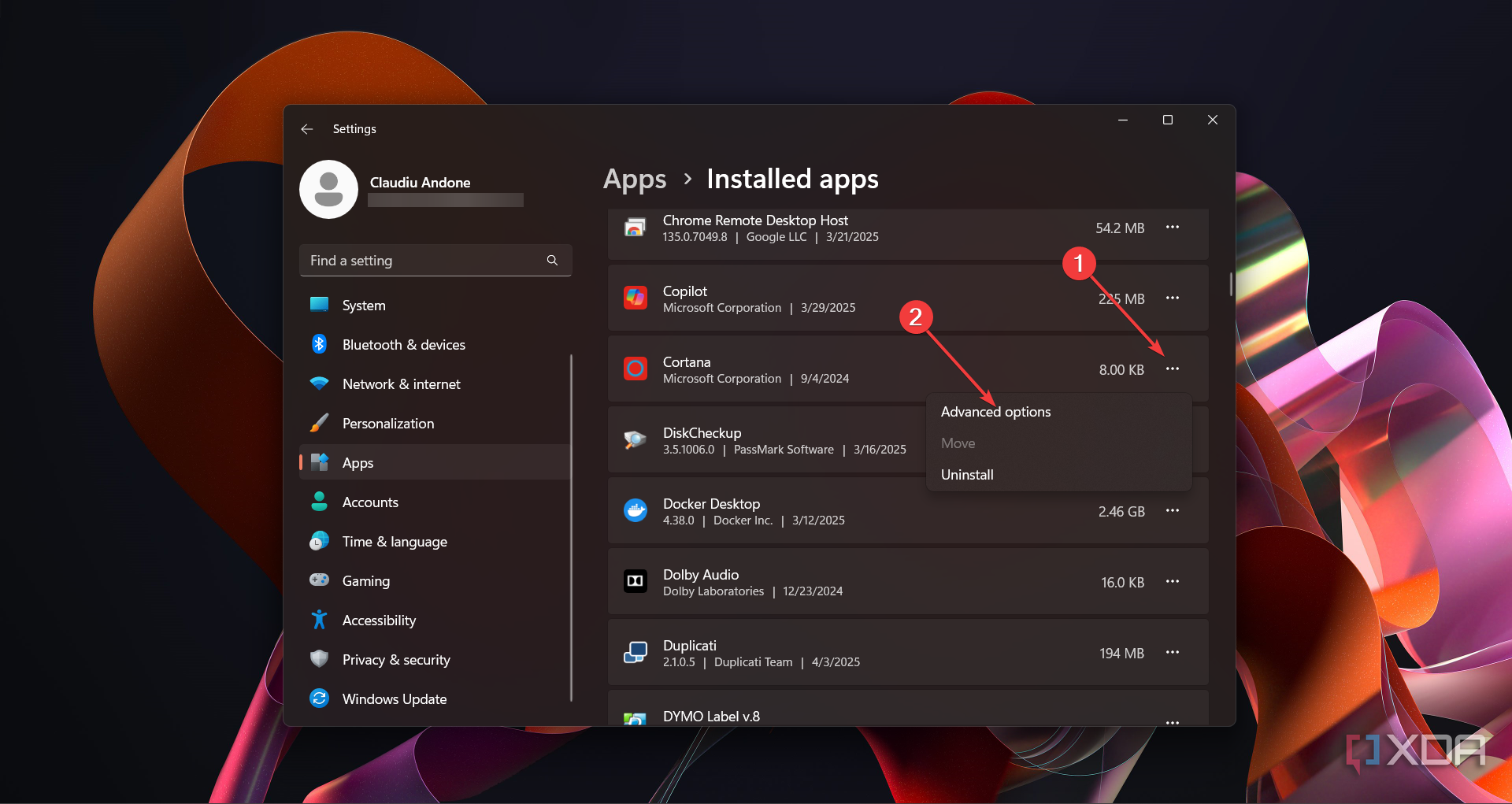This screenshot has height=804, width=1512.
Task: Click the Cortana app icon
Action: point(636,369)
